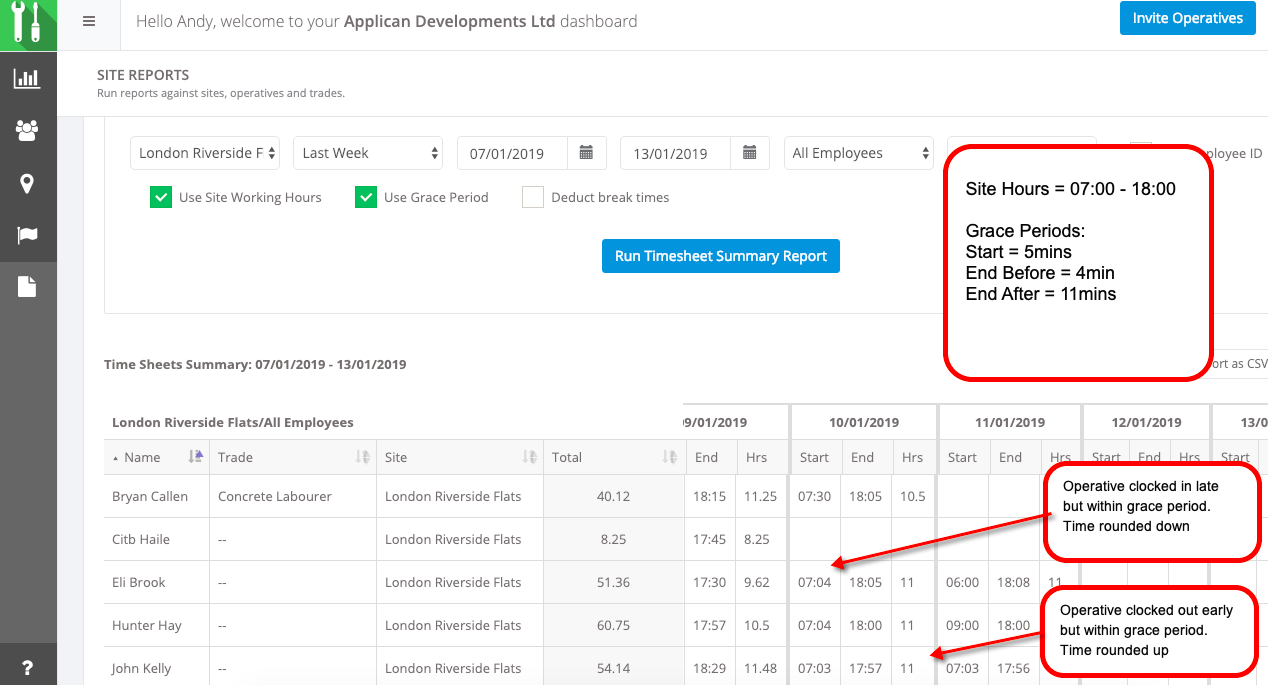Click the question mark help icon
The image size is (1268, 685).
point(27,667)
